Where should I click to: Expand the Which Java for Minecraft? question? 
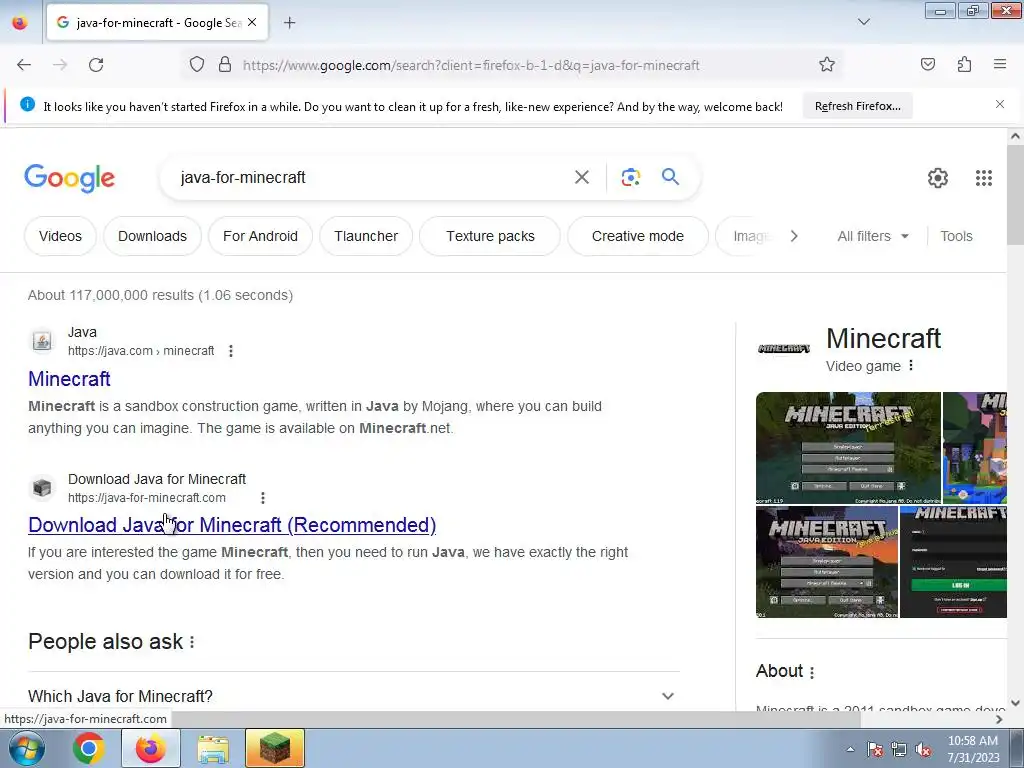(353, 696)
